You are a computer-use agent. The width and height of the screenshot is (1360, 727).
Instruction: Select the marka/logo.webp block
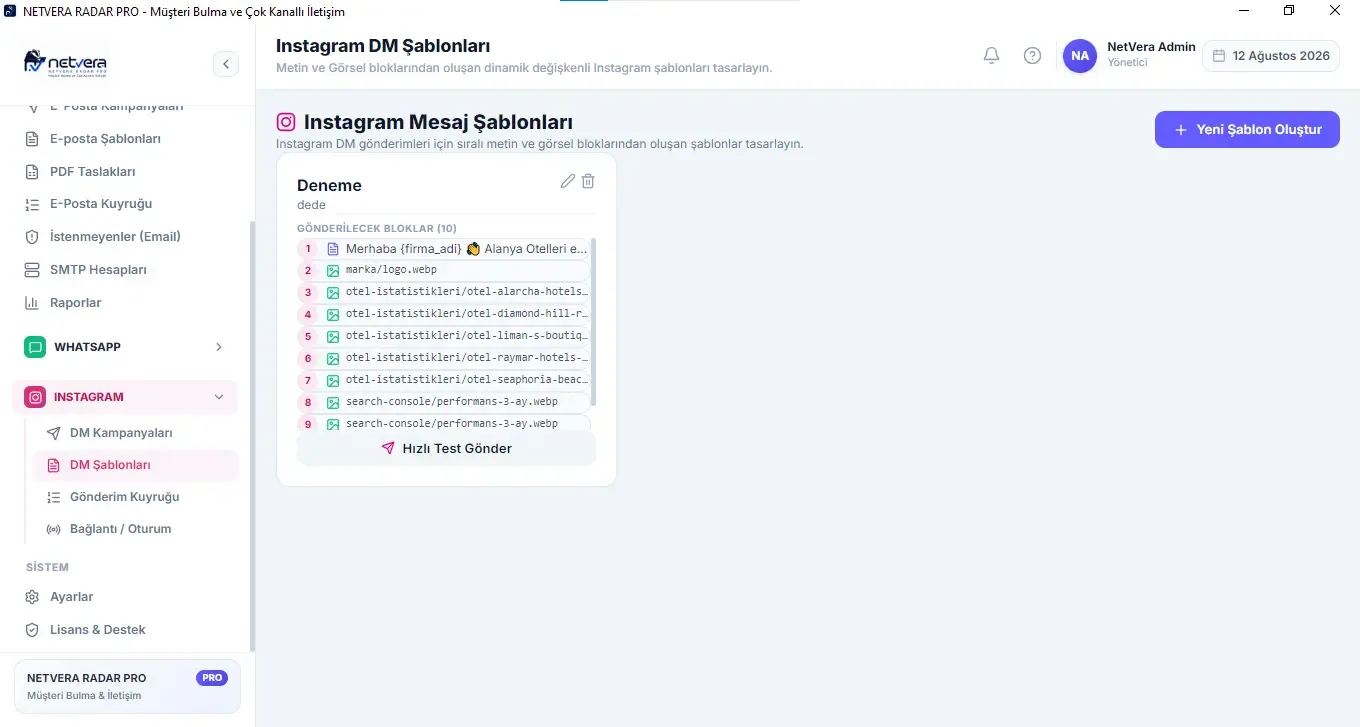pos(443,271)
